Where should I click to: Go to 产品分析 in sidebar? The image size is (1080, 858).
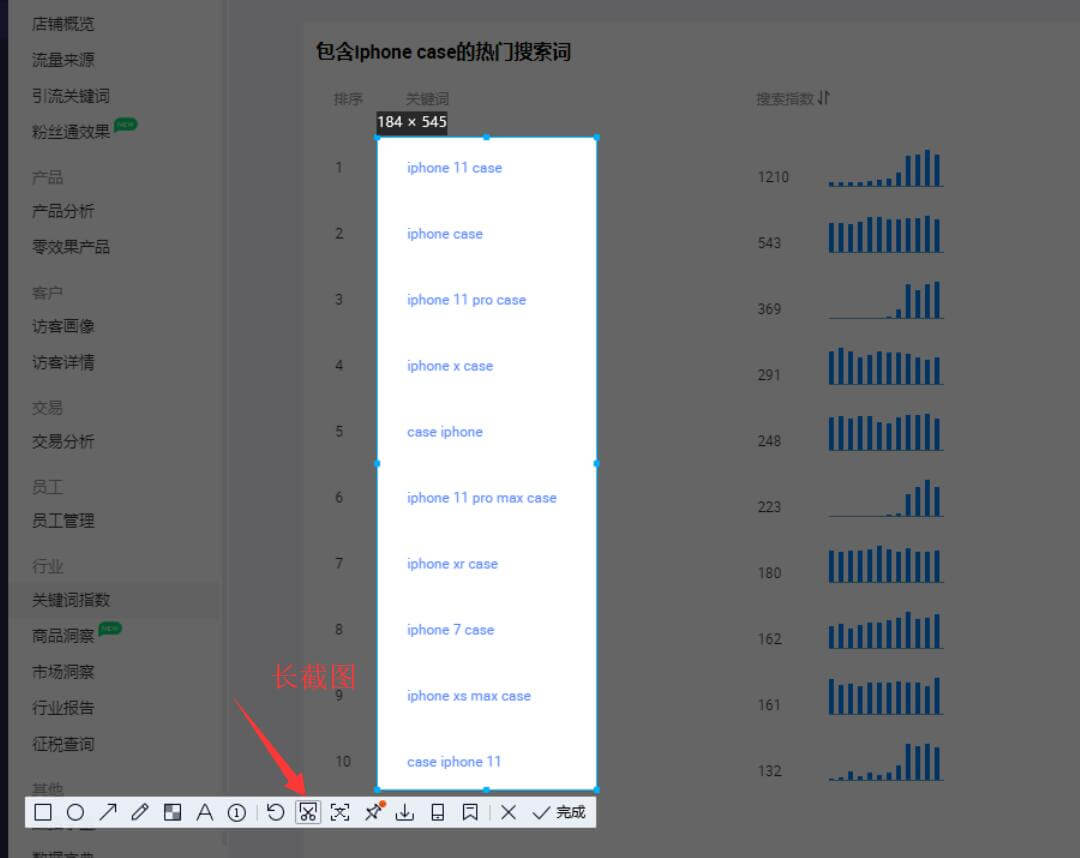(x=63, y=211)
